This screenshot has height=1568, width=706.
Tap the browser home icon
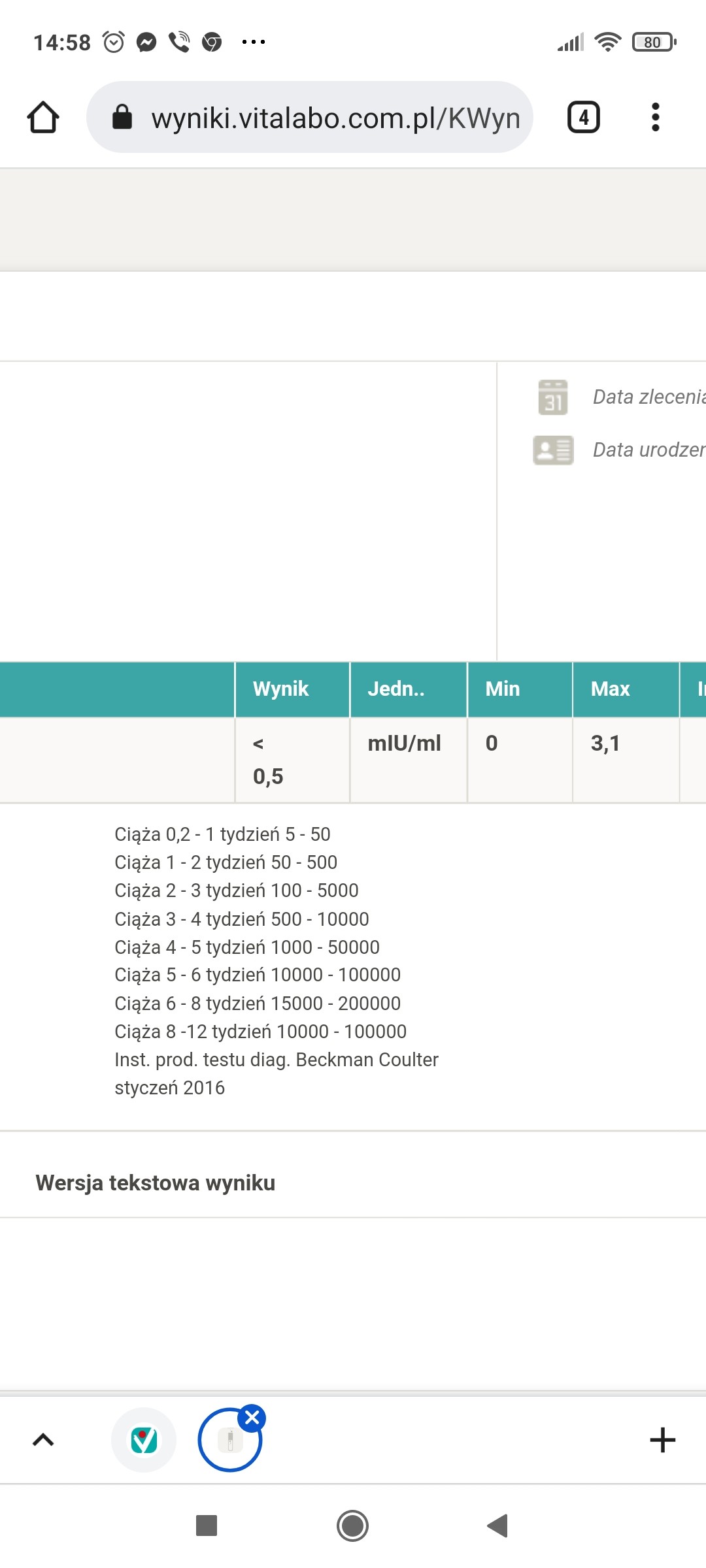tap(43, 118)
